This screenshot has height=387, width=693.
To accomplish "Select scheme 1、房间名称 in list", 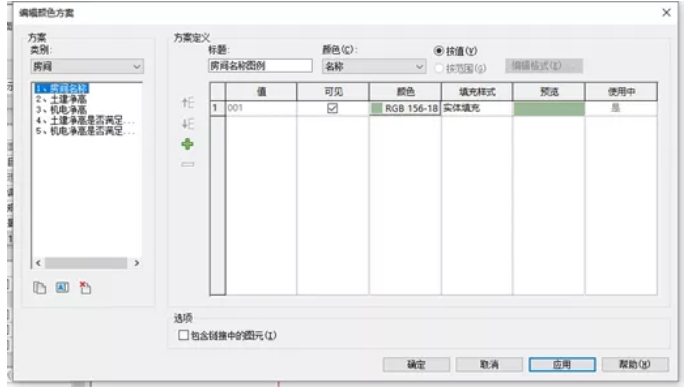I will tap(62, 88).
